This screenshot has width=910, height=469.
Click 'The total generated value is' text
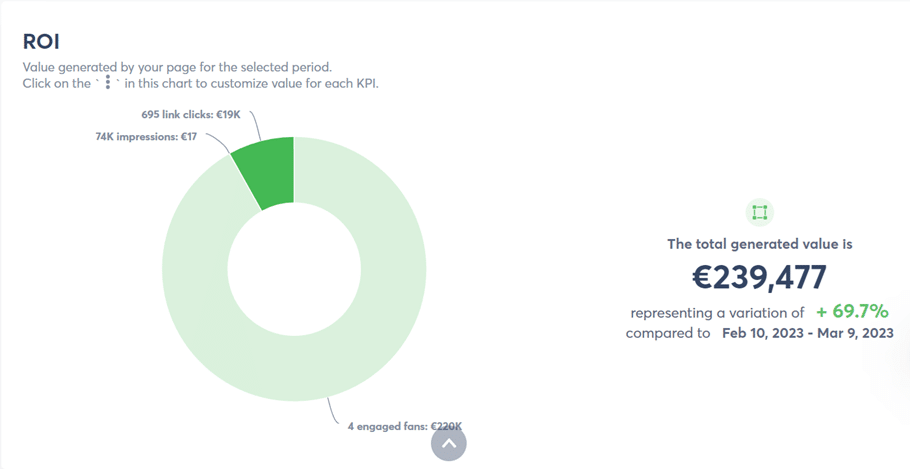[760, 244]
